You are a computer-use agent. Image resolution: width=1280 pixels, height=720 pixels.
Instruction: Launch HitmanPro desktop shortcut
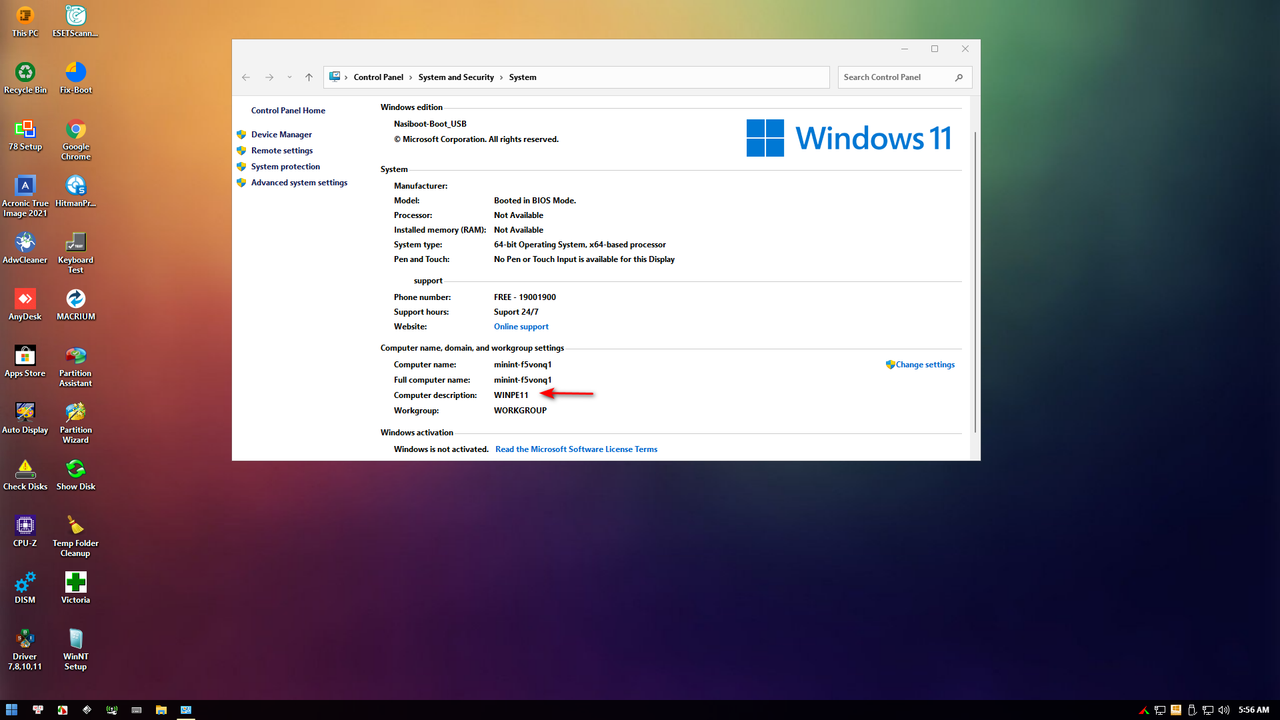(75, 192)
